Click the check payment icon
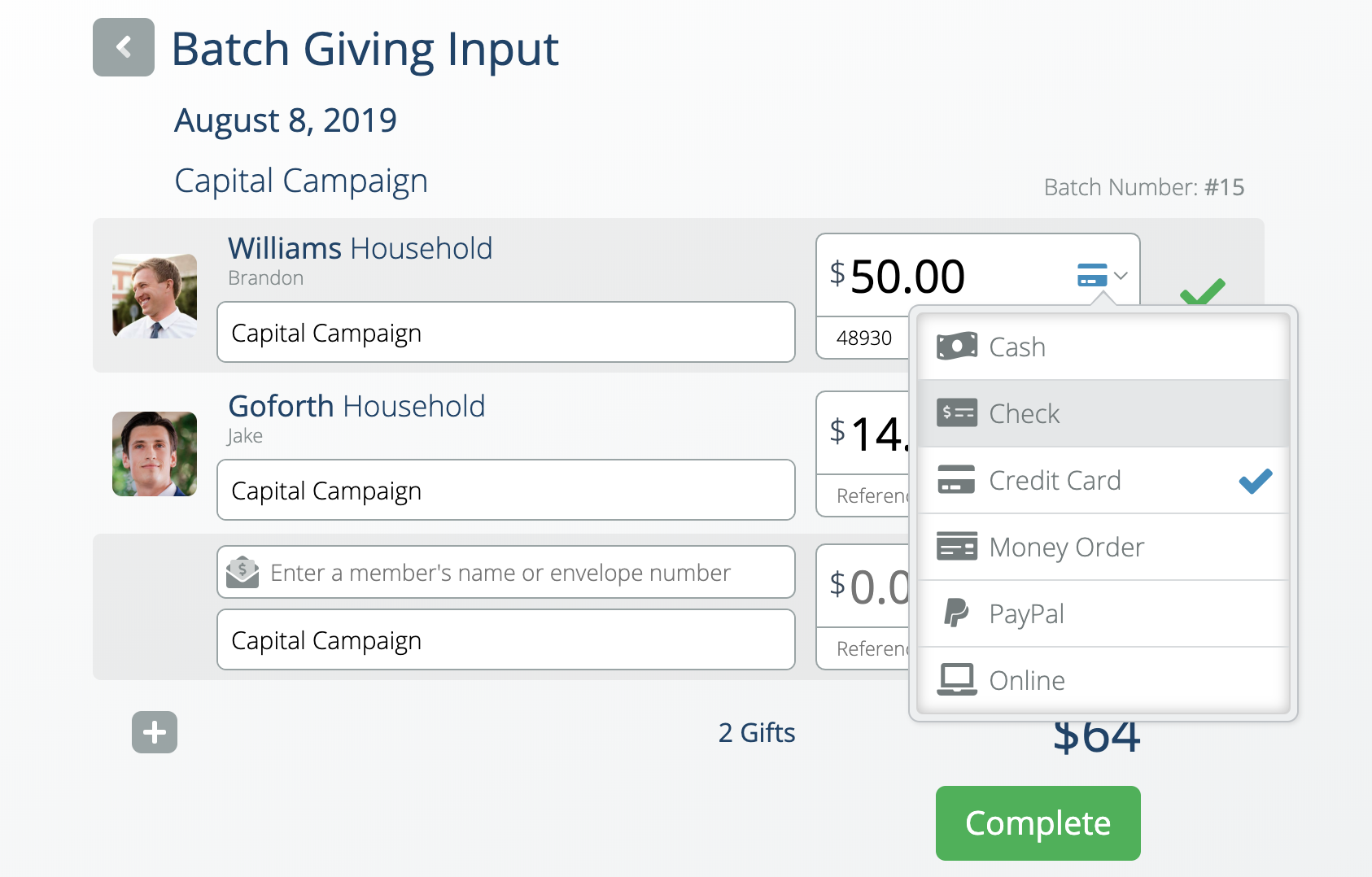 pos(957,413)
